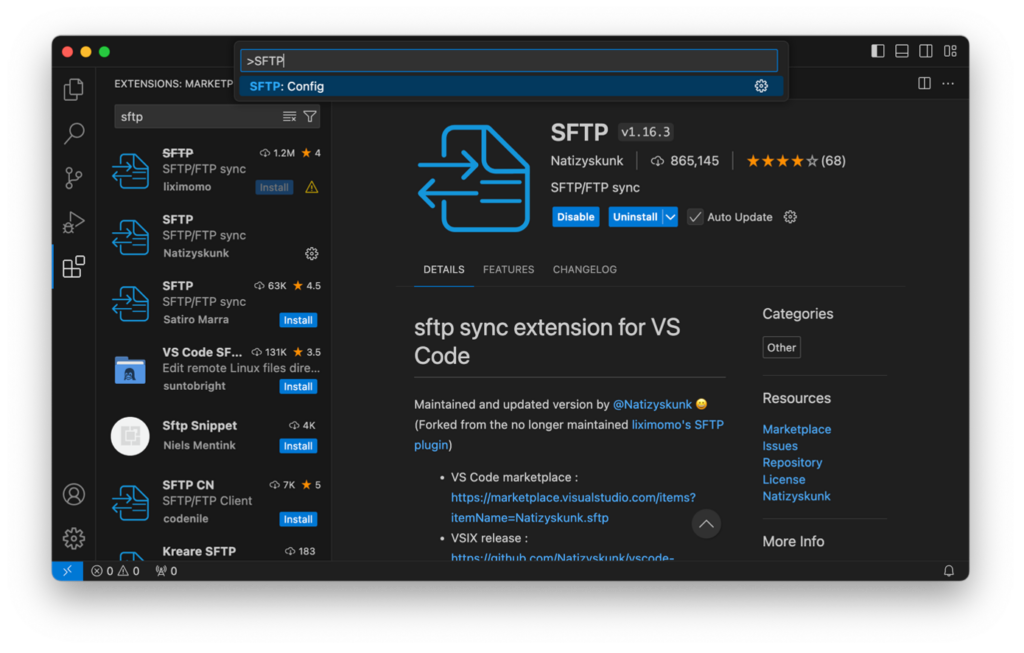Click the Disable button
Viewport: 1024px width, 653px height.
click(575, 217)
